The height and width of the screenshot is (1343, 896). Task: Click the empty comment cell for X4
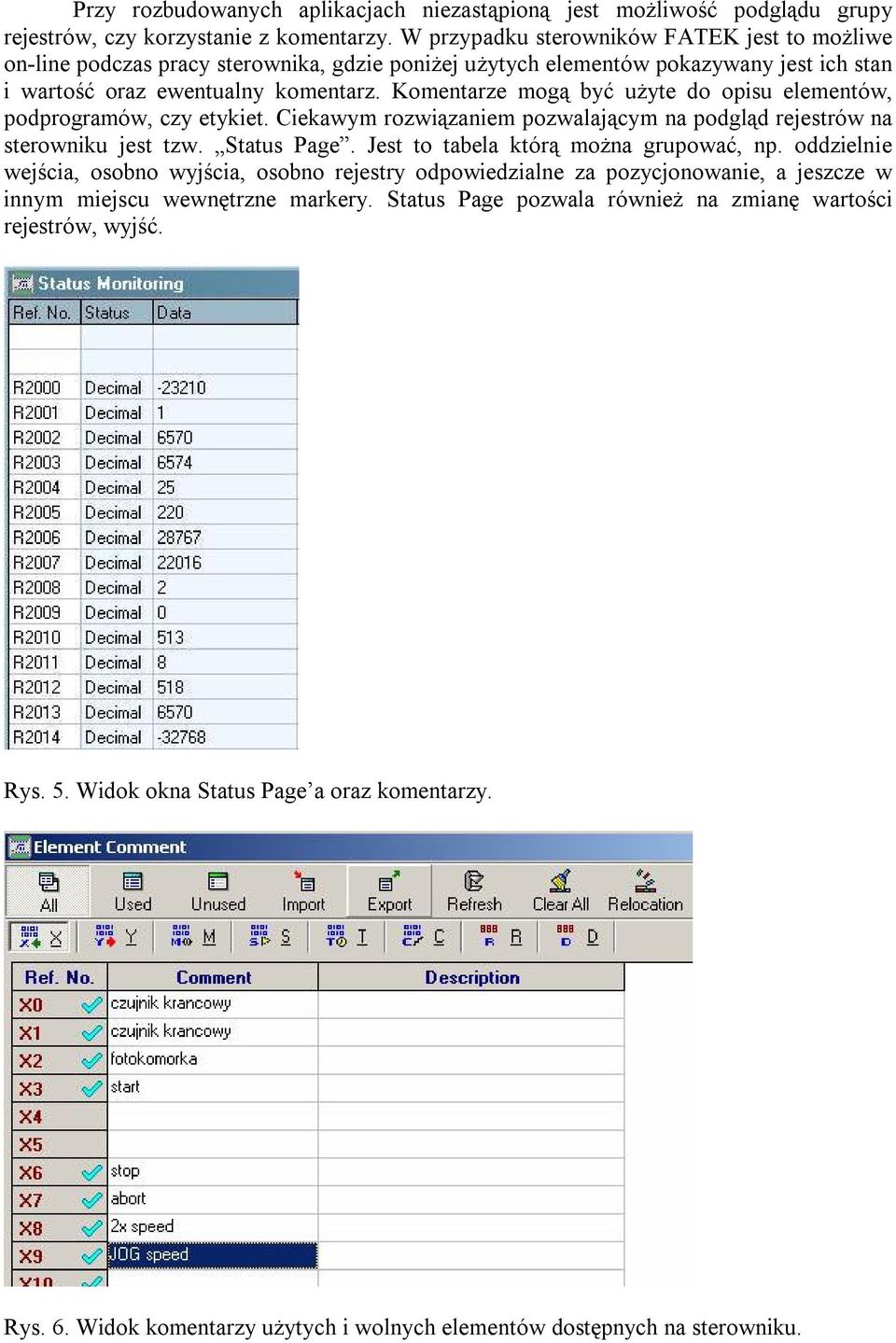[213, 1116]
